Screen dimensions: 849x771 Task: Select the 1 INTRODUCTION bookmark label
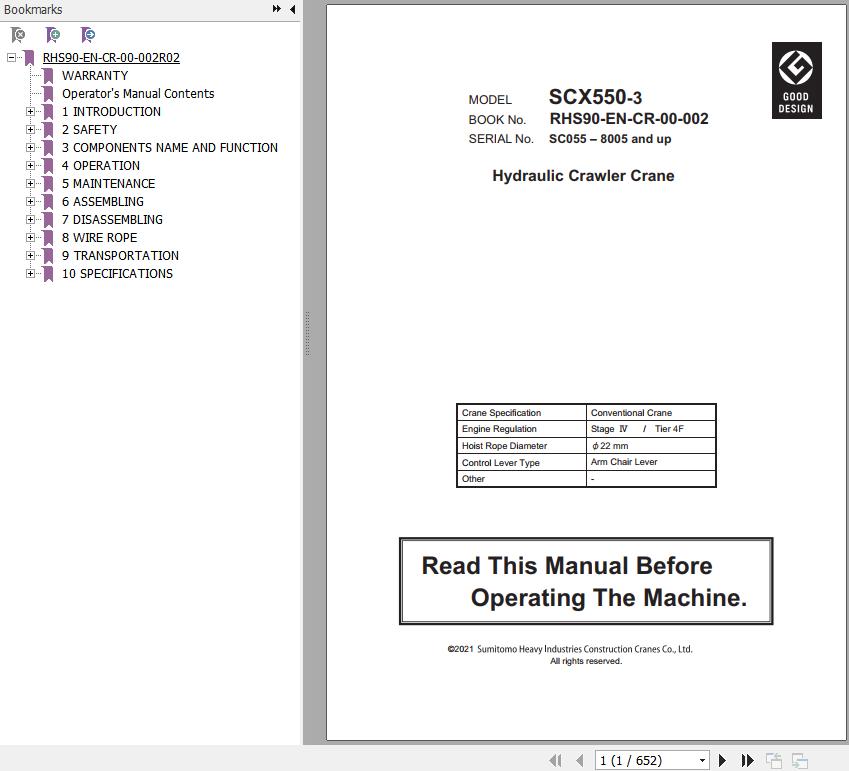(x=111, y=112)
